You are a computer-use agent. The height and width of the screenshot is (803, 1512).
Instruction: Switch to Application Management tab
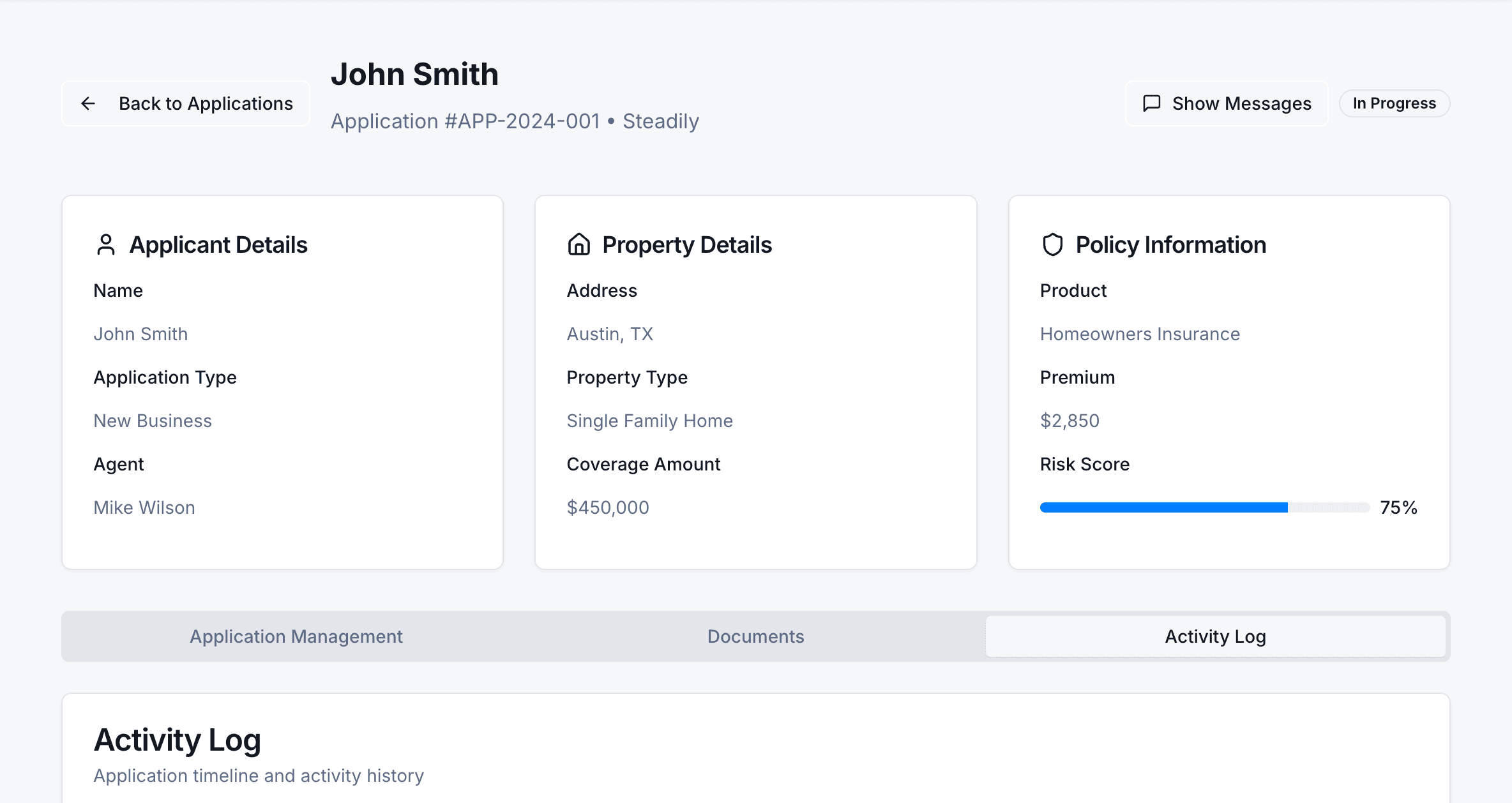296,636
